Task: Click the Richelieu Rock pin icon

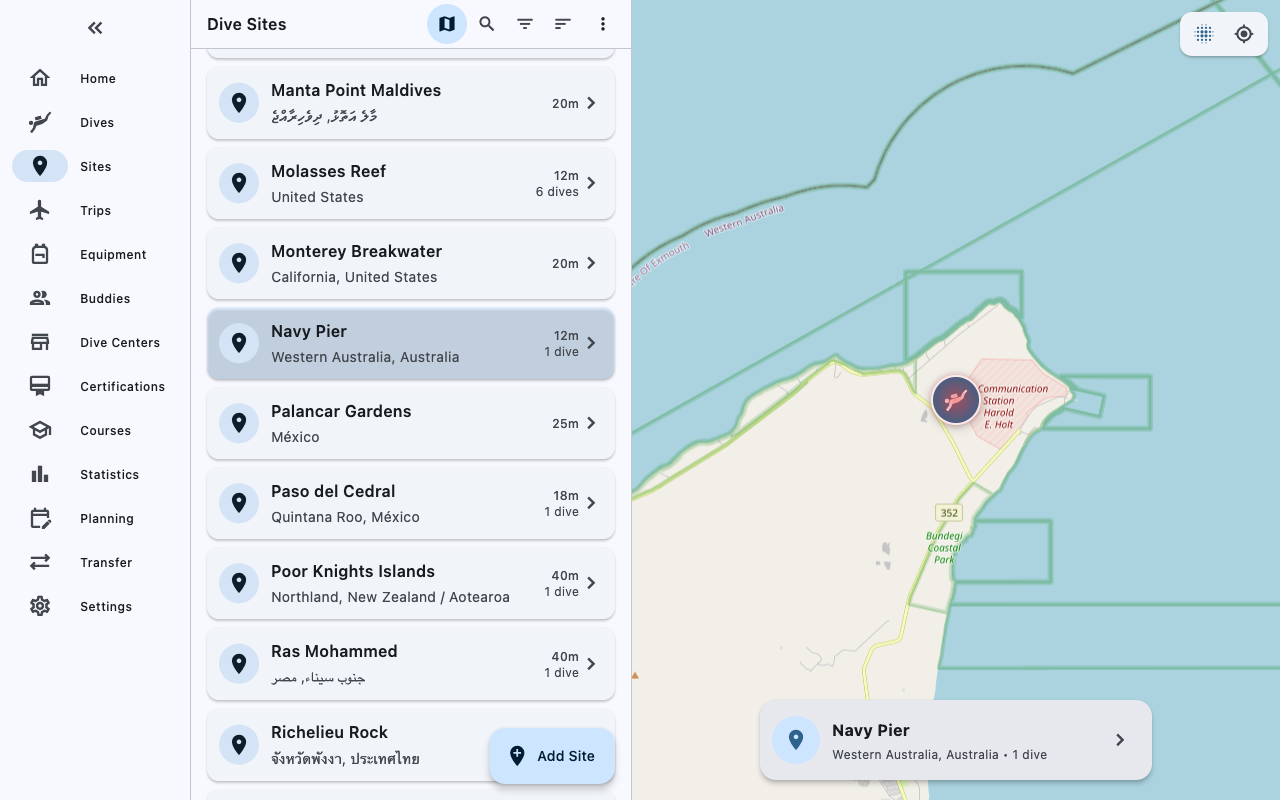Action: [239, 744]
